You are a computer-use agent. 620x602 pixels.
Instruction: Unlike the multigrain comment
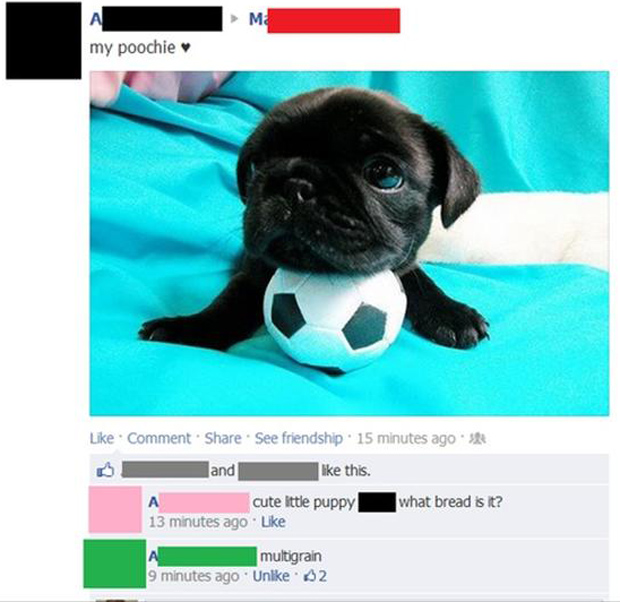coord(271,576)
